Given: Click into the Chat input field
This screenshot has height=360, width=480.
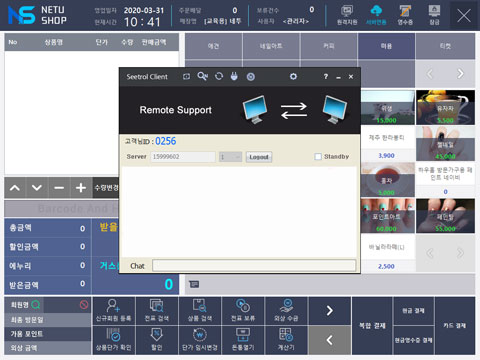Looking at the screenshot, I should coord(254,266).
